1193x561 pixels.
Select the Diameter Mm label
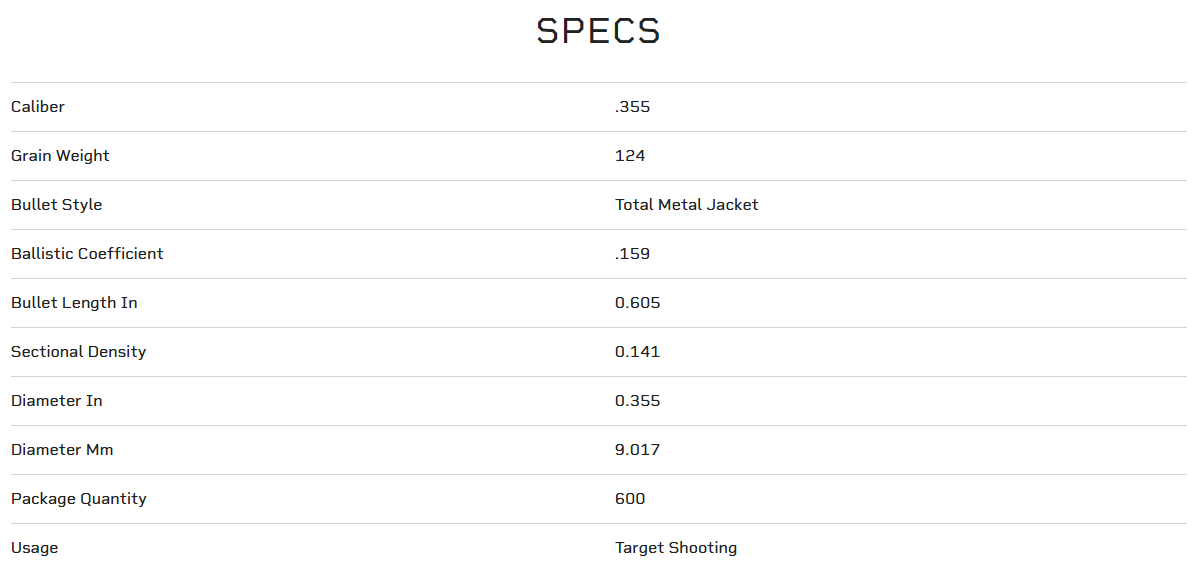[62, 450]
